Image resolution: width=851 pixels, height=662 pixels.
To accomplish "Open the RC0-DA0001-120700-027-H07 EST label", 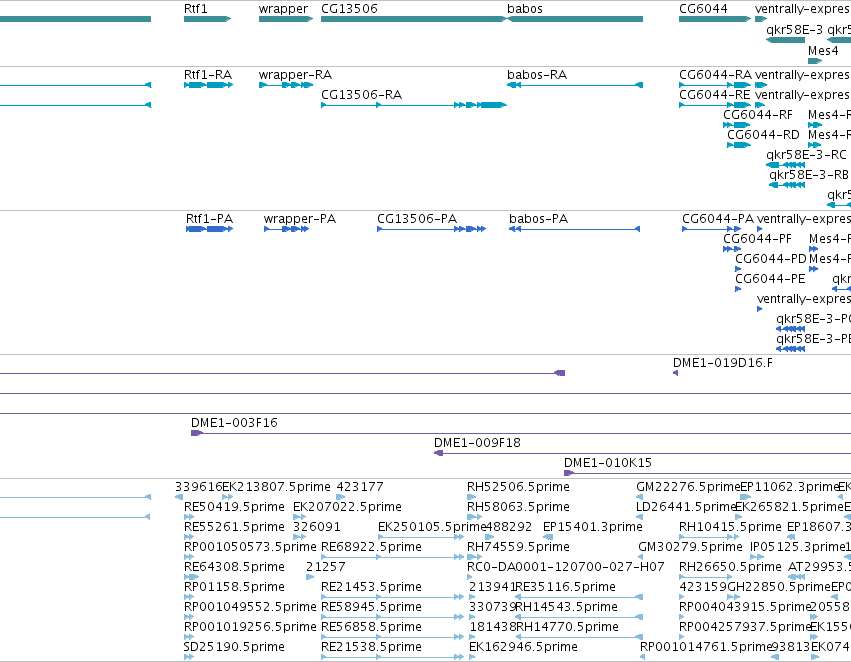I will [x=566, y=568].
